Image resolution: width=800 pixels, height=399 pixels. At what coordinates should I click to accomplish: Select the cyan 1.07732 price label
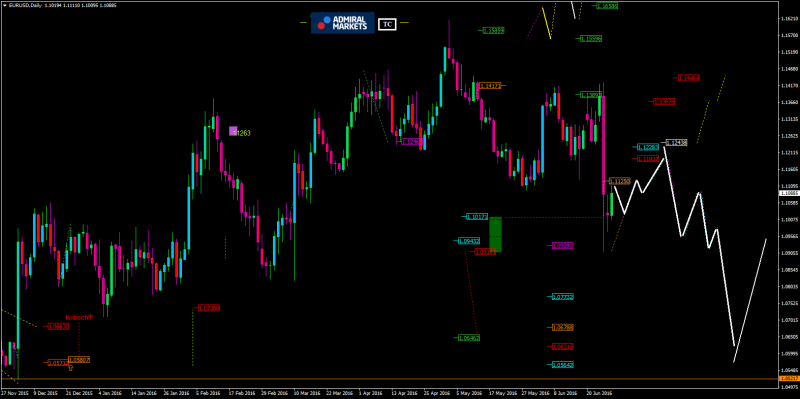click(563, 297)
